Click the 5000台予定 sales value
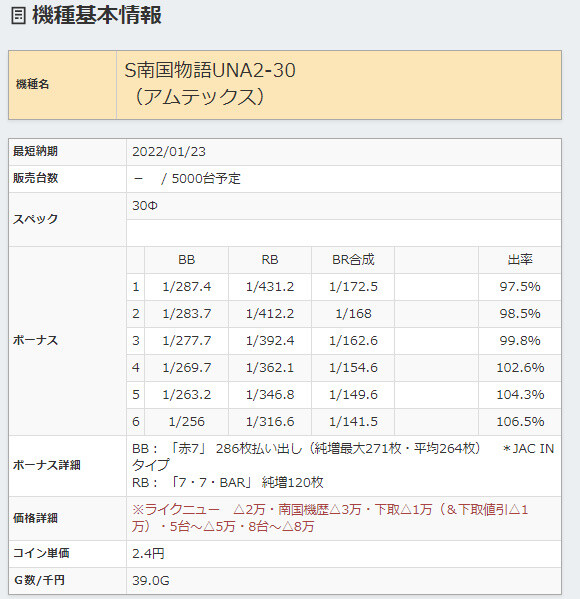This screenshot has height=599, width=580. (x=206, y=178)
